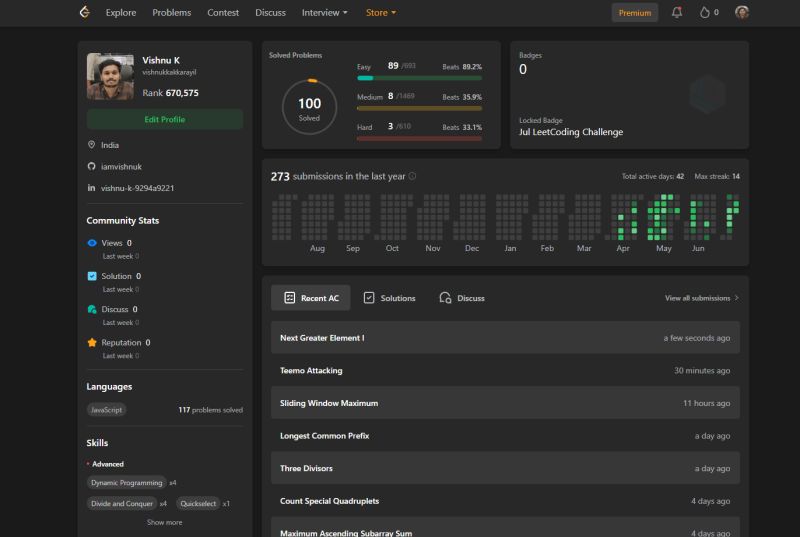The width and height of the screenshot is (800, 537).
Task: Open the View all submissions link
Action: (x=702, y=298)
